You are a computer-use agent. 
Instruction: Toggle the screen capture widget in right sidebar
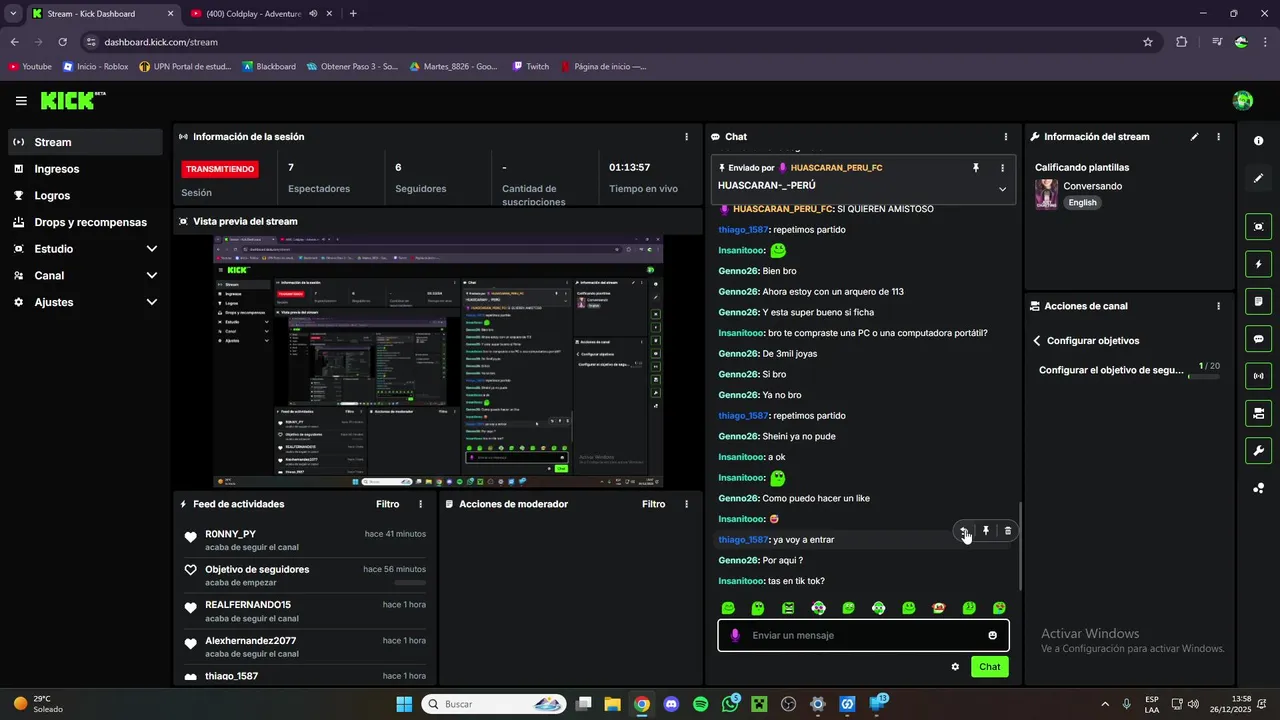pyautogui.click(x=1258, y=227)
